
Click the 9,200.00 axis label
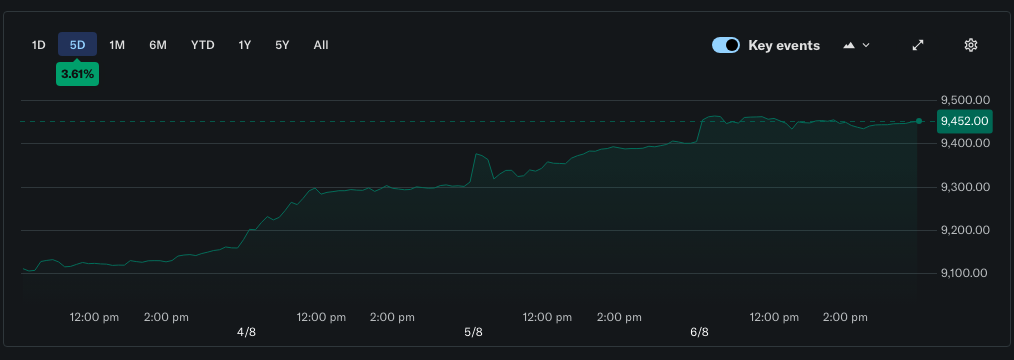pos(964,230)
